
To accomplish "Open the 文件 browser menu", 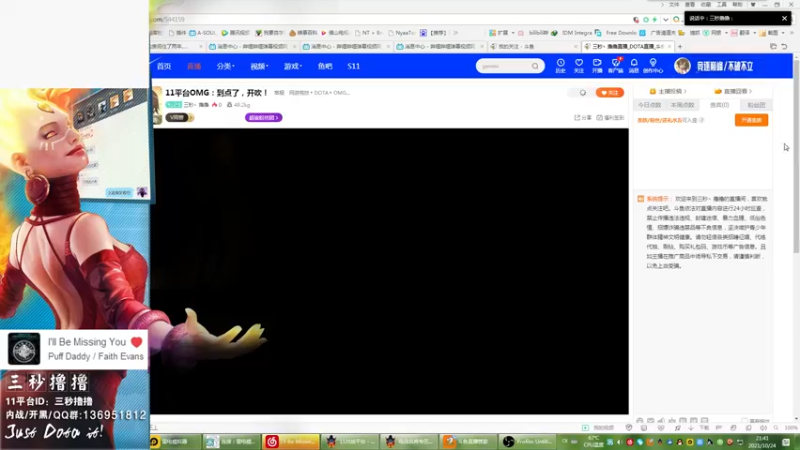I will (674, 5).
